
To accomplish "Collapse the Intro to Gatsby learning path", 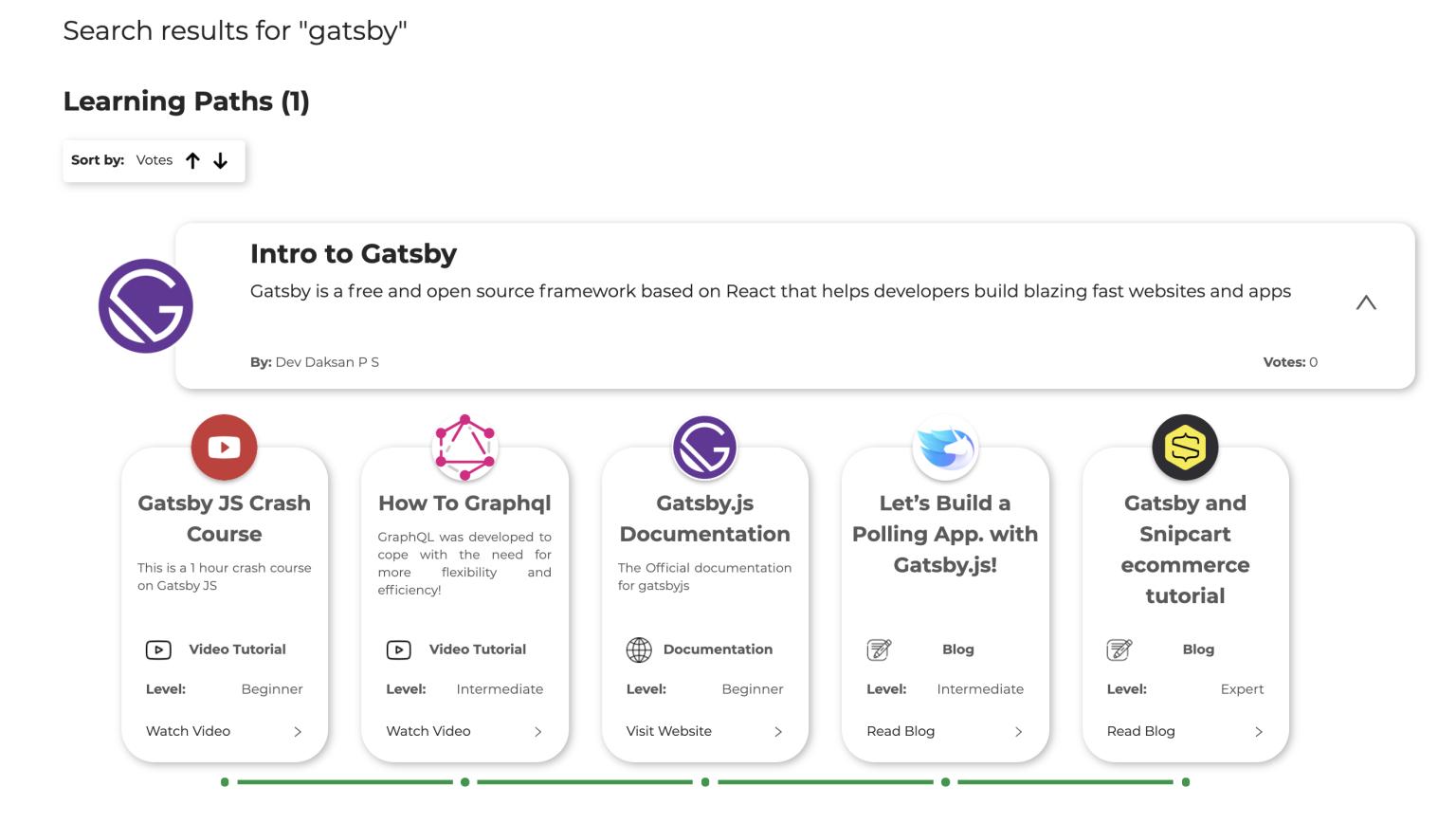I will click(1366, 302).
